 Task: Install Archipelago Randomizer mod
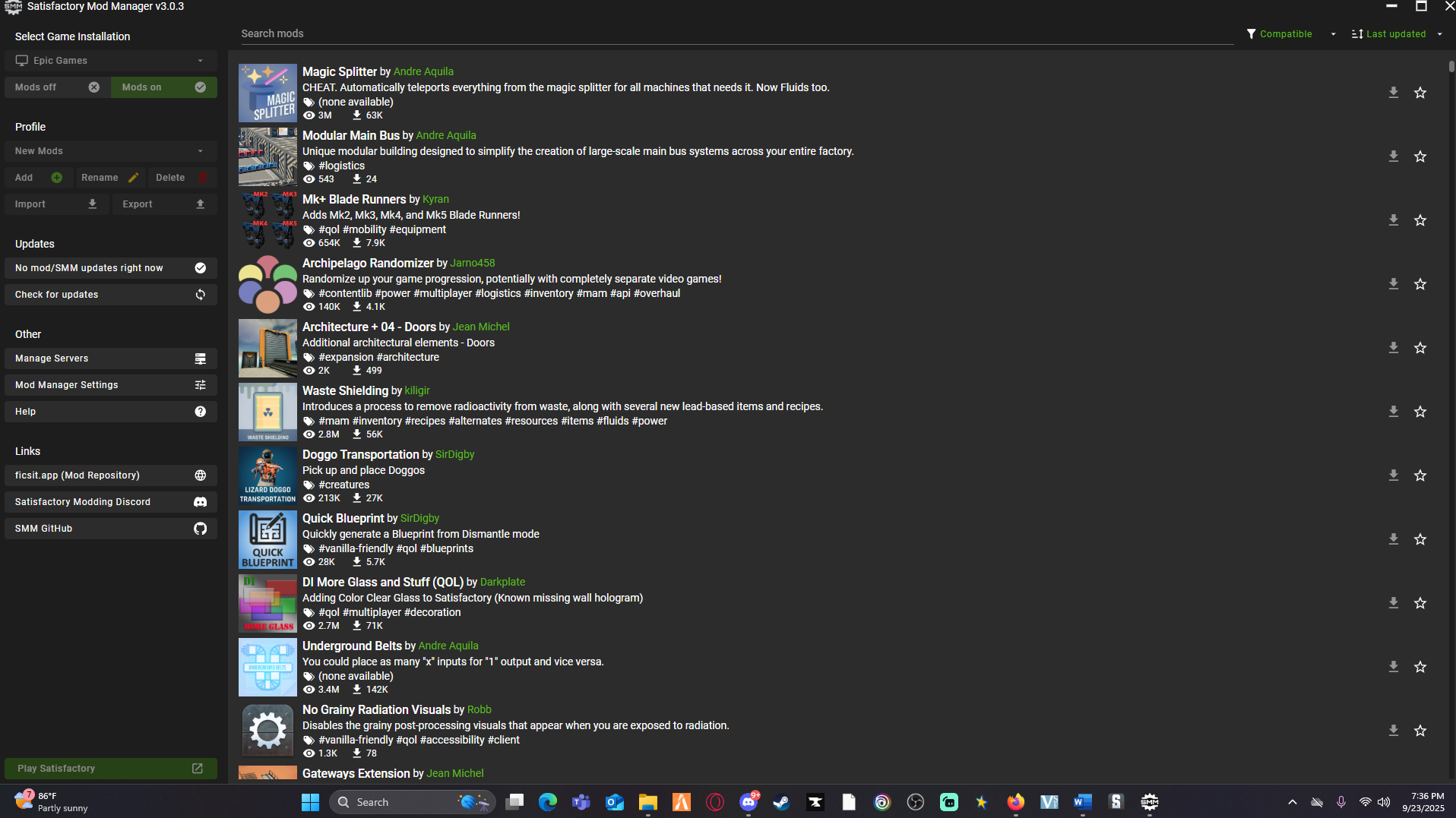point(1393,284)
